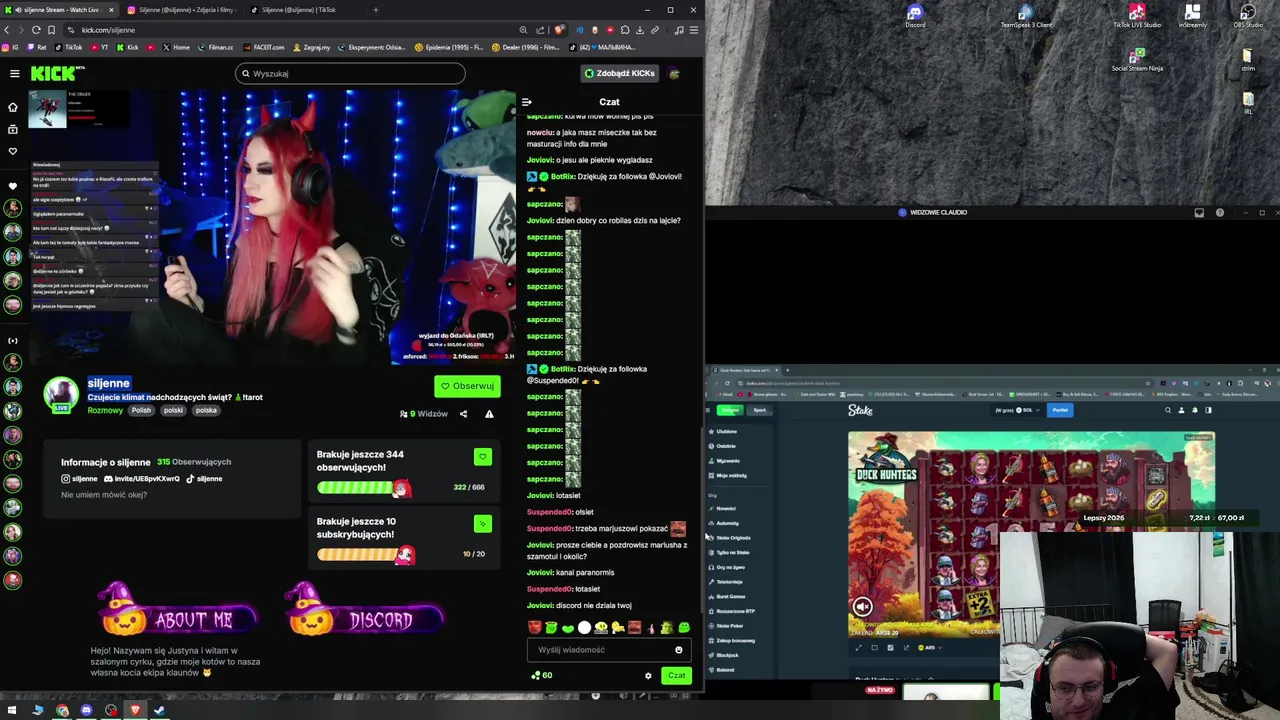Click the Windows Start button
Screen dimensions: 1280x720
pos(12,711)
